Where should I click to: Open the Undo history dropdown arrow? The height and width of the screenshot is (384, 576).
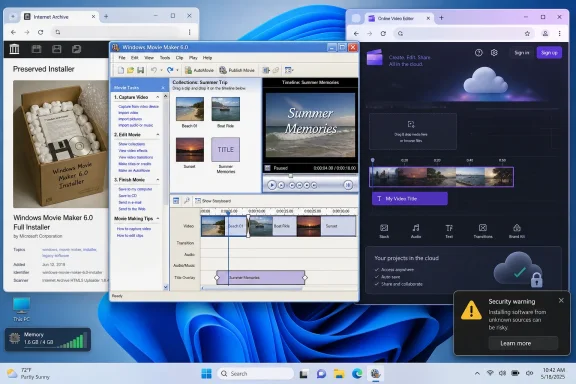point(161,70)
